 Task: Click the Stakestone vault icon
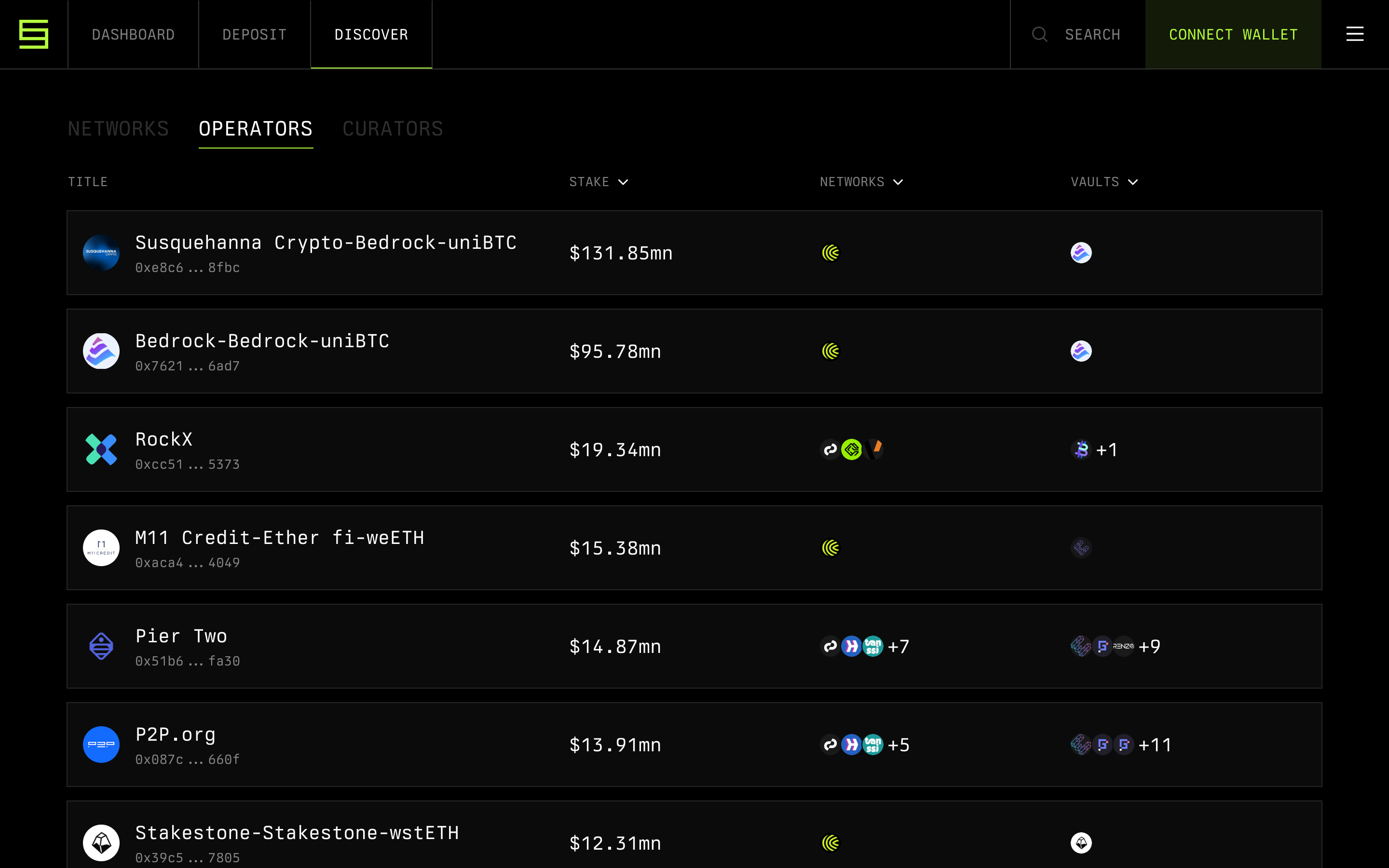(x=1081, y=843)
